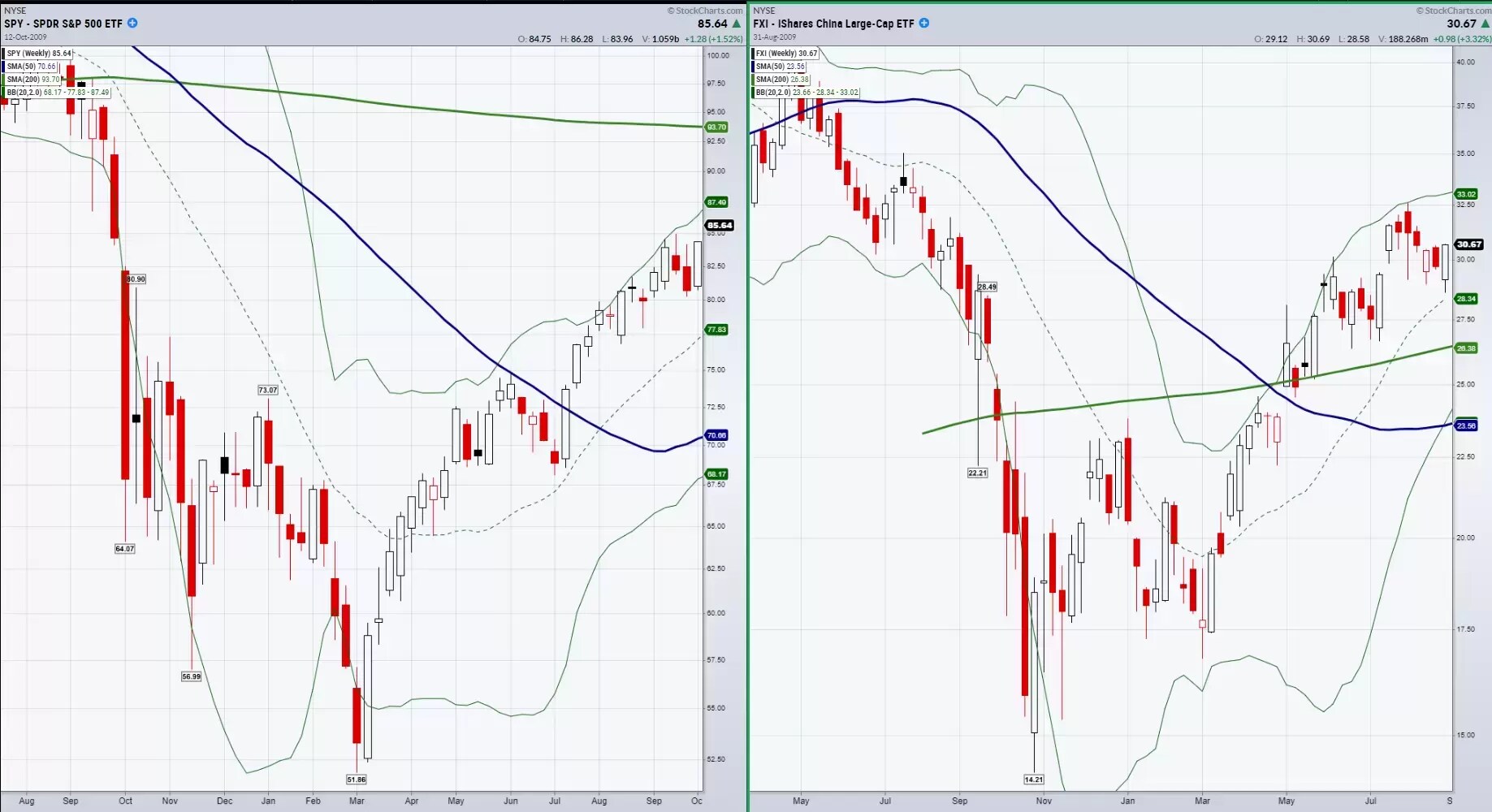Click the FXI high value H: 30.69
Screen dimensions: 1492x812
[x=1313, y=39]
